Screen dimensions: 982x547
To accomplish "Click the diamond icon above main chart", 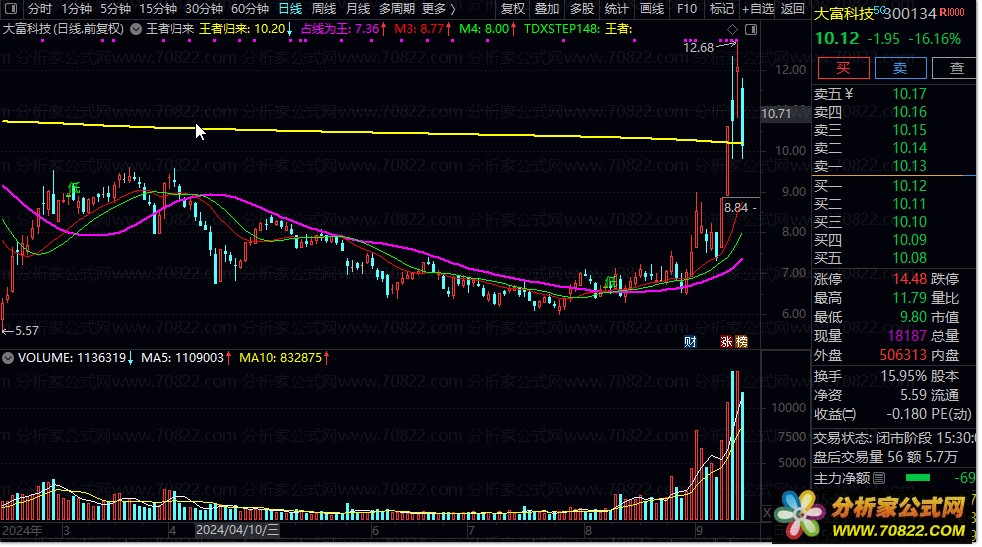I will tap(733, 29).
